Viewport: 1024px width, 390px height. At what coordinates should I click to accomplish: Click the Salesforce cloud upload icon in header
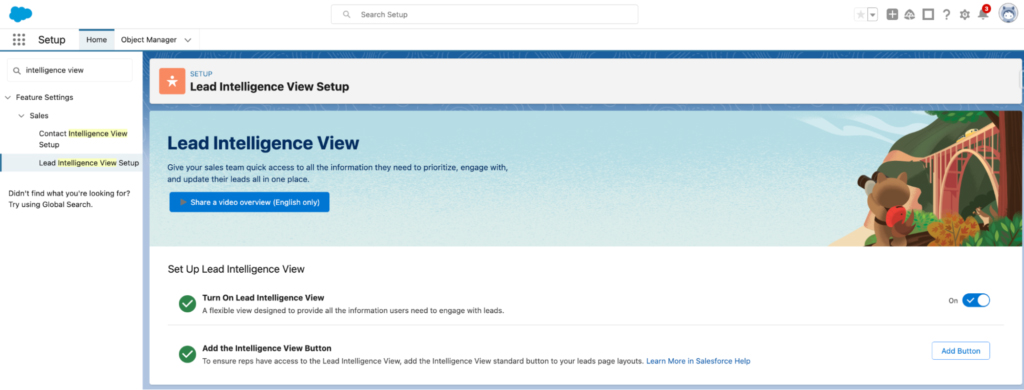click(x=910, y=14)
